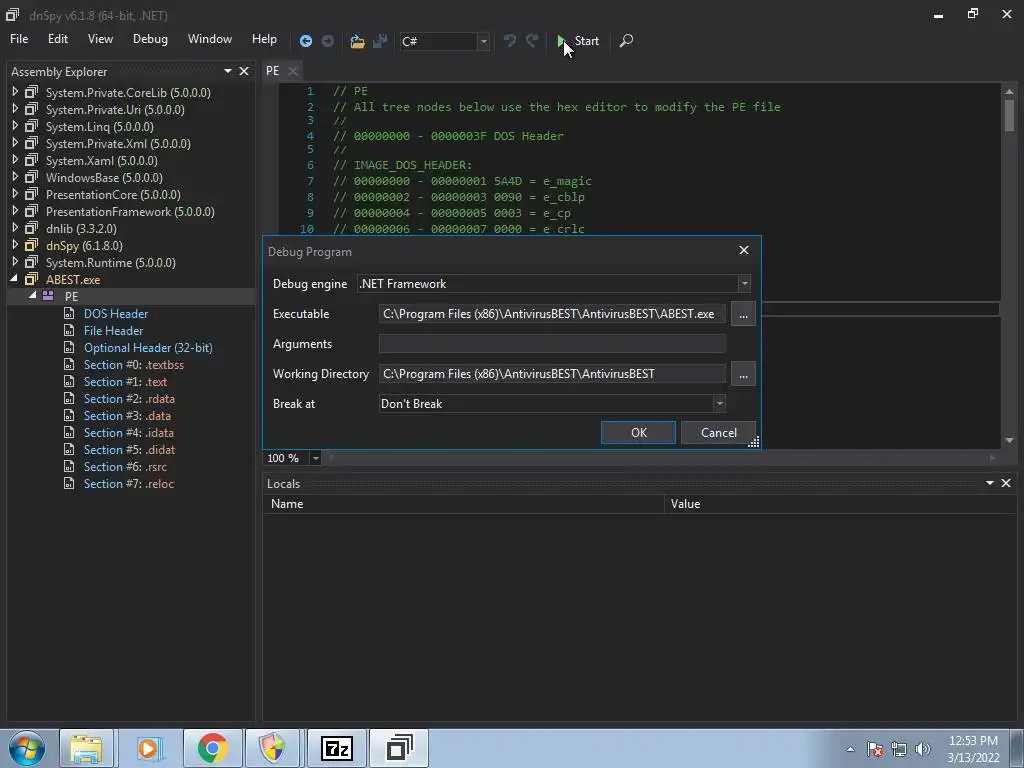Viewport: 1024px width, 768px height.
Task: Select Section #1: .text node
Action: (125, 381)
